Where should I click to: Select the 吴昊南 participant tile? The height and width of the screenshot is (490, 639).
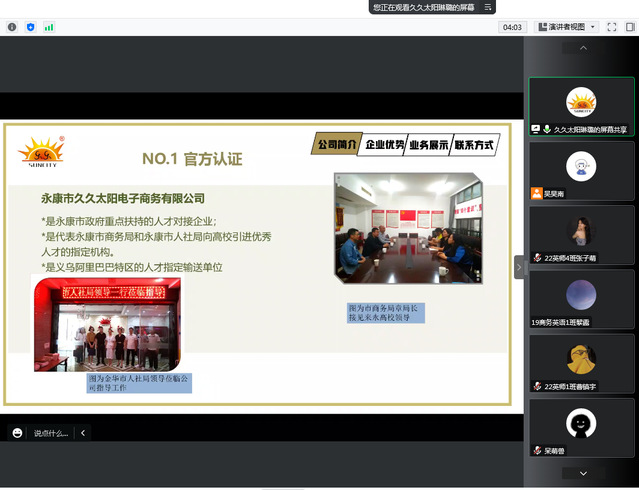582,171
